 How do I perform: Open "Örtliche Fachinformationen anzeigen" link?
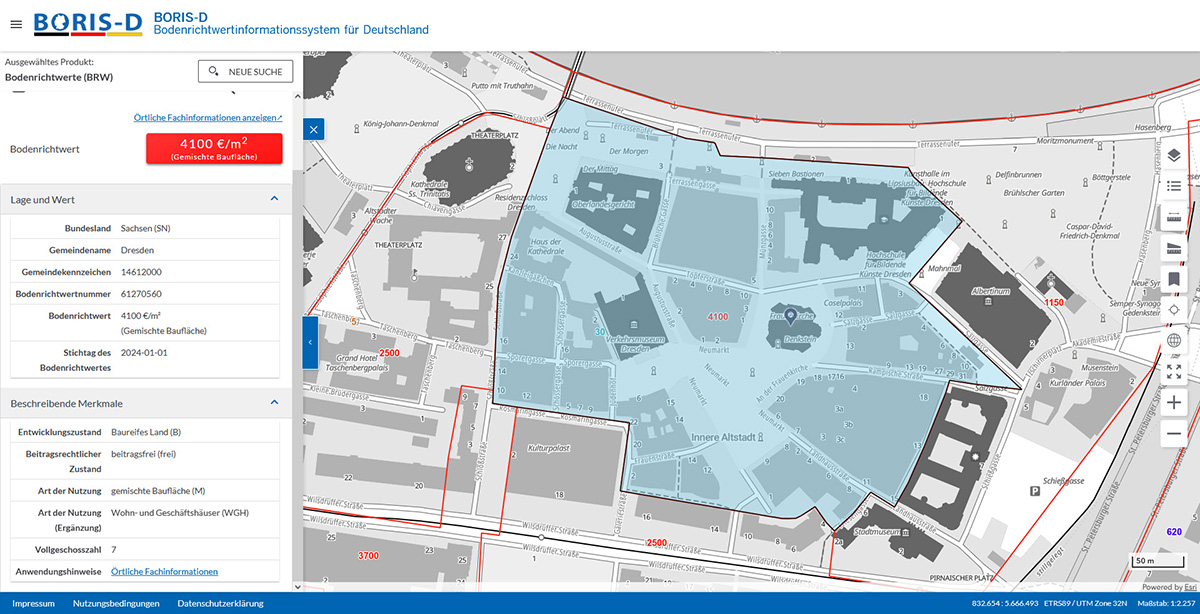pos(207,117)
